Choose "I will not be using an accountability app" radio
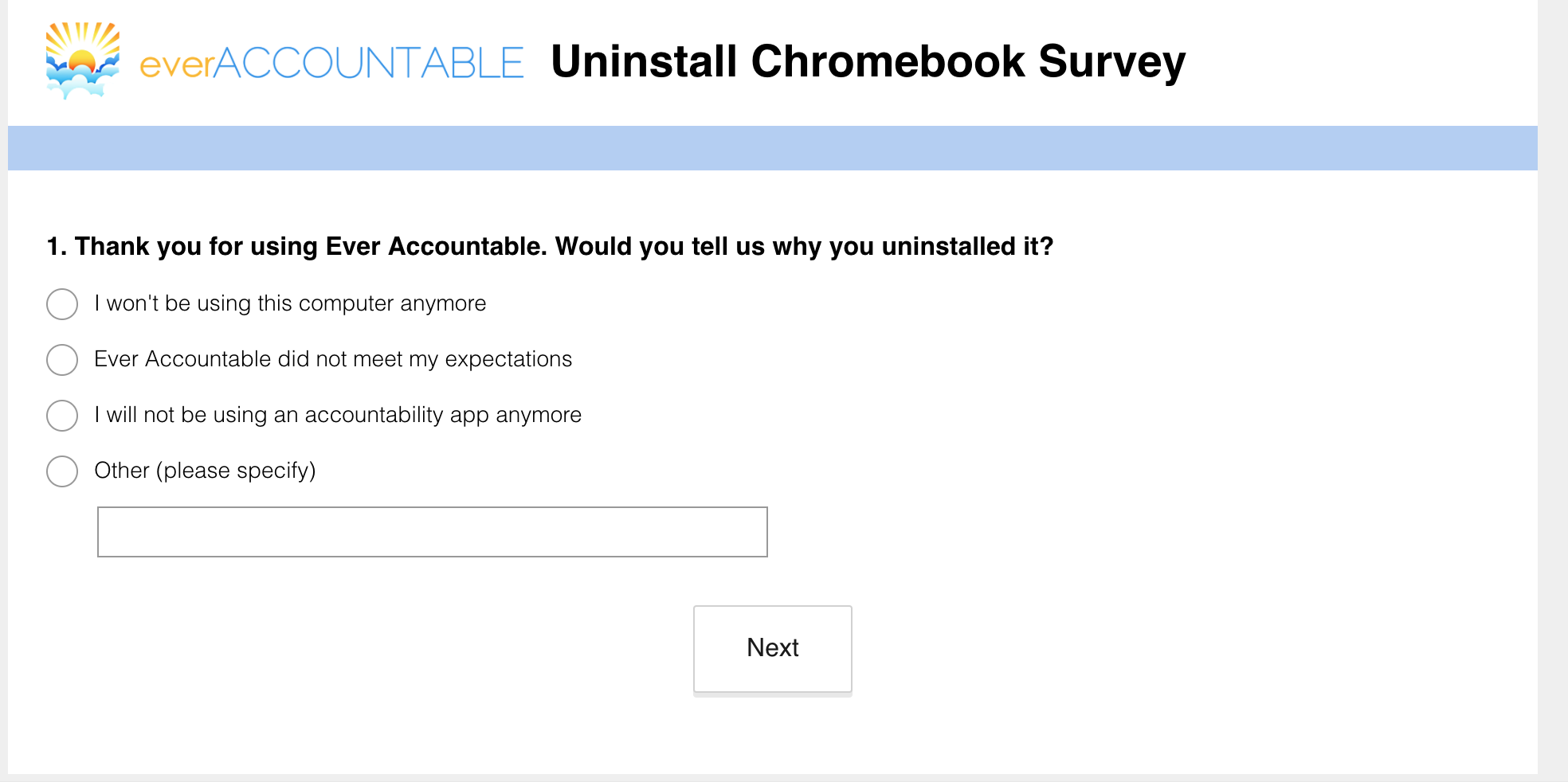The height and width of the screenshot is (782, 1568). pos(62,416)
